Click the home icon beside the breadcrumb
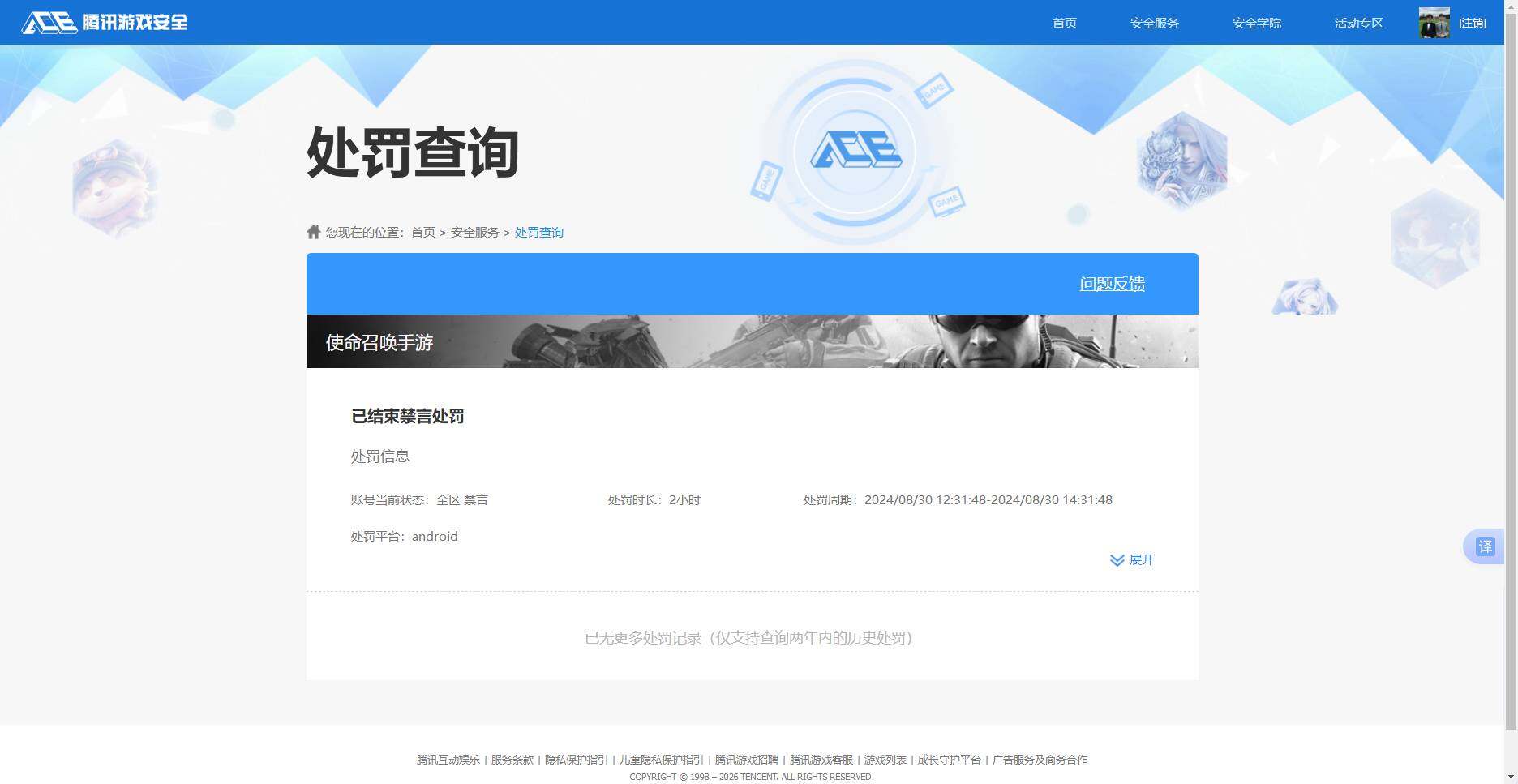Image resolution: width=1518 pixels, height=784 pixels. click(313, 231)
